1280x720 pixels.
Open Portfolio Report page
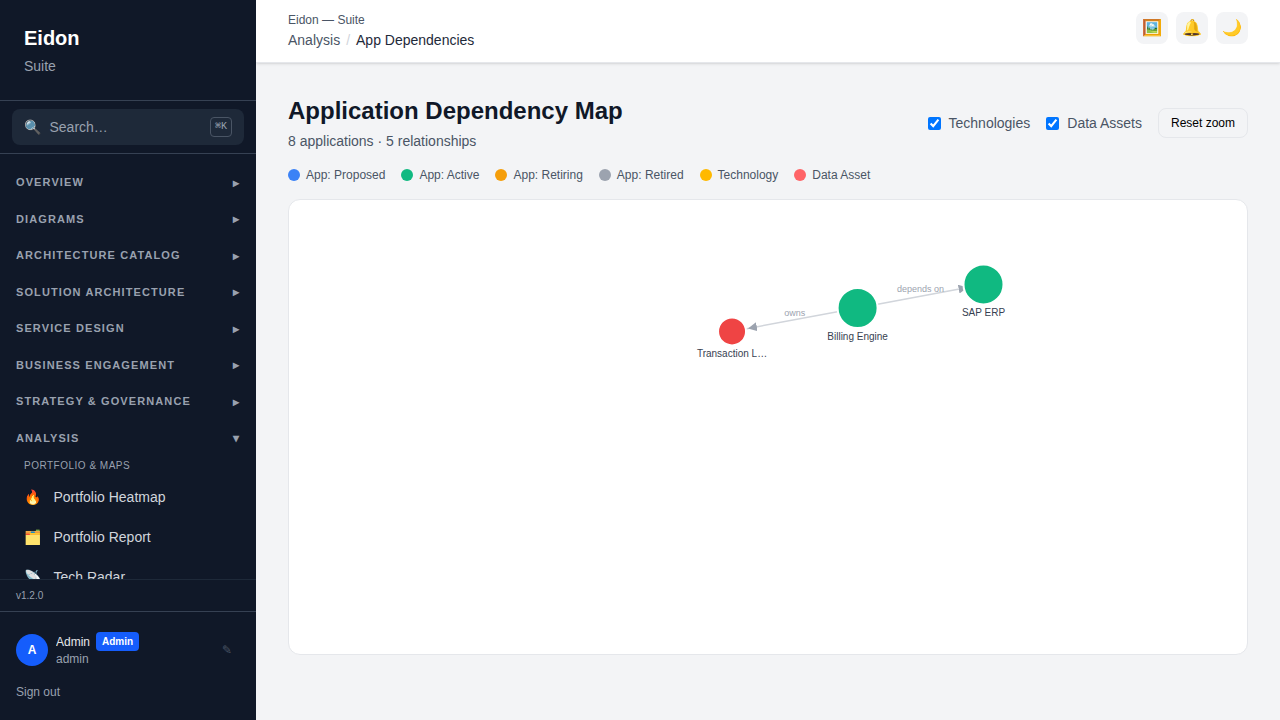(128, 537)
